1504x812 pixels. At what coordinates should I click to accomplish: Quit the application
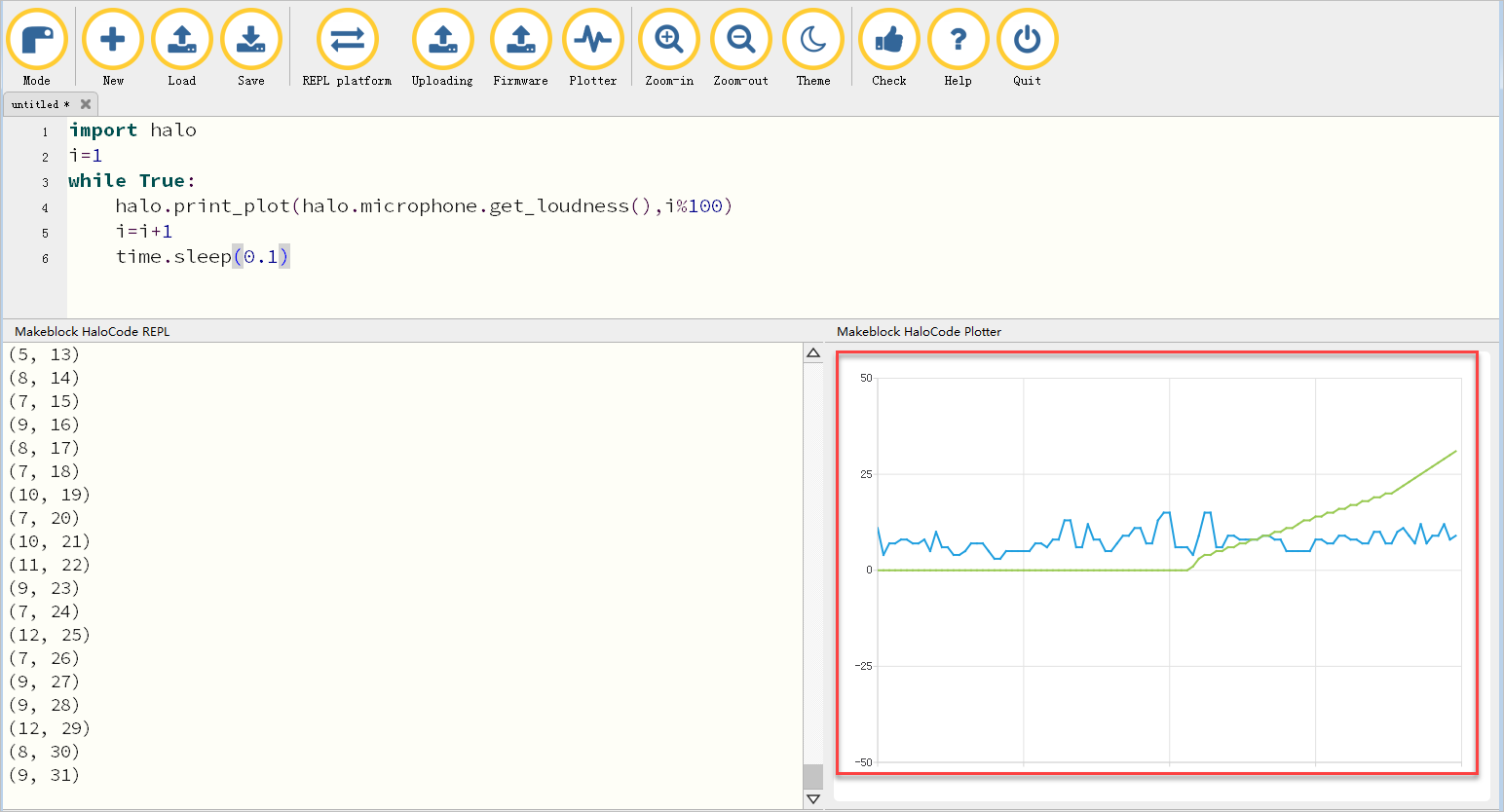pyautogui.click(x=1028, y=40)
